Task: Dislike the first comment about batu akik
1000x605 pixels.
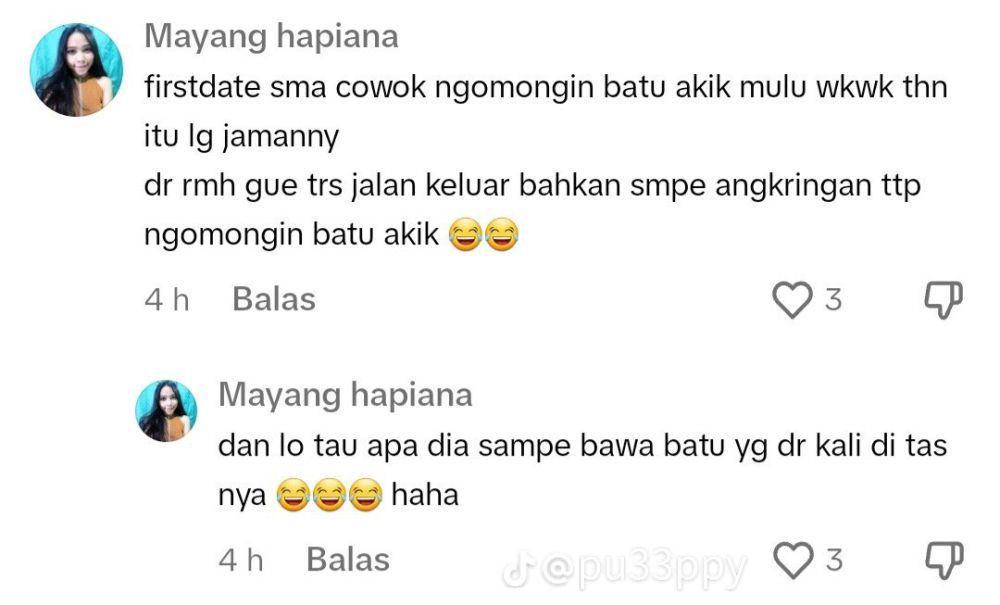Action: click(x=943, y=300)
